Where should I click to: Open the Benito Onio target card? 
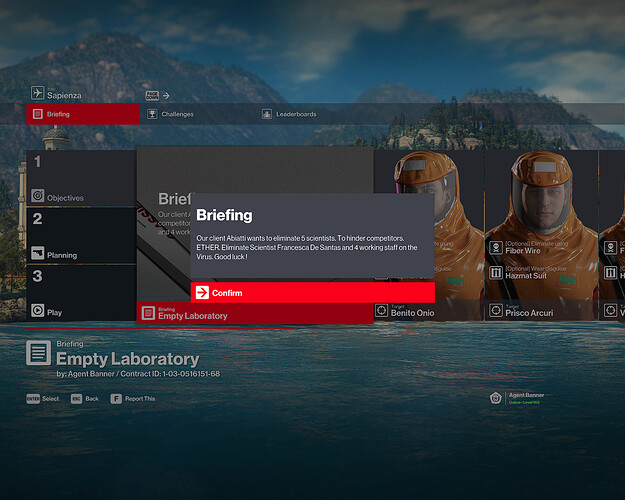tap(429, 235)
